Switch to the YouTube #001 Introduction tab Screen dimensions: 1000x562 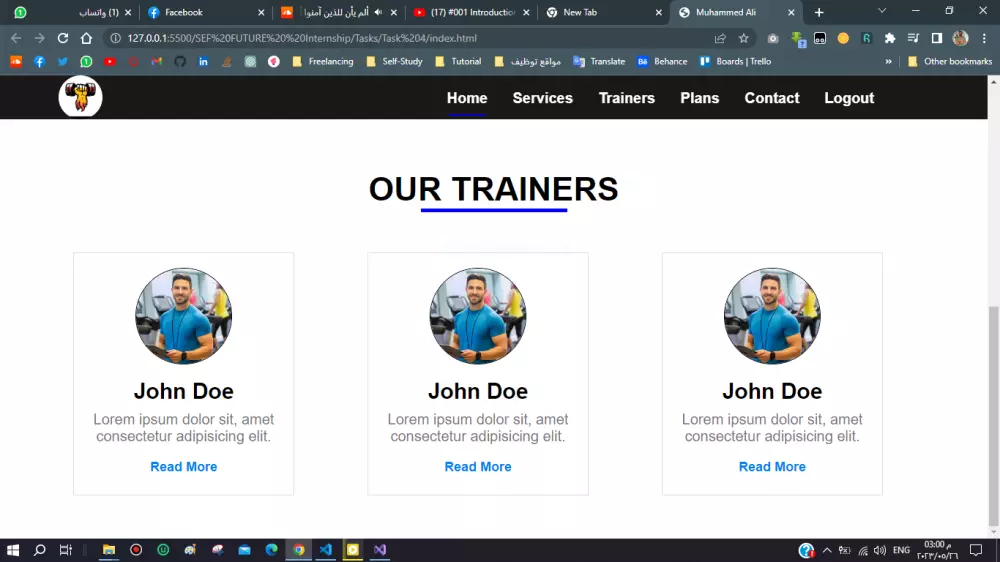(x=472, y=12)
